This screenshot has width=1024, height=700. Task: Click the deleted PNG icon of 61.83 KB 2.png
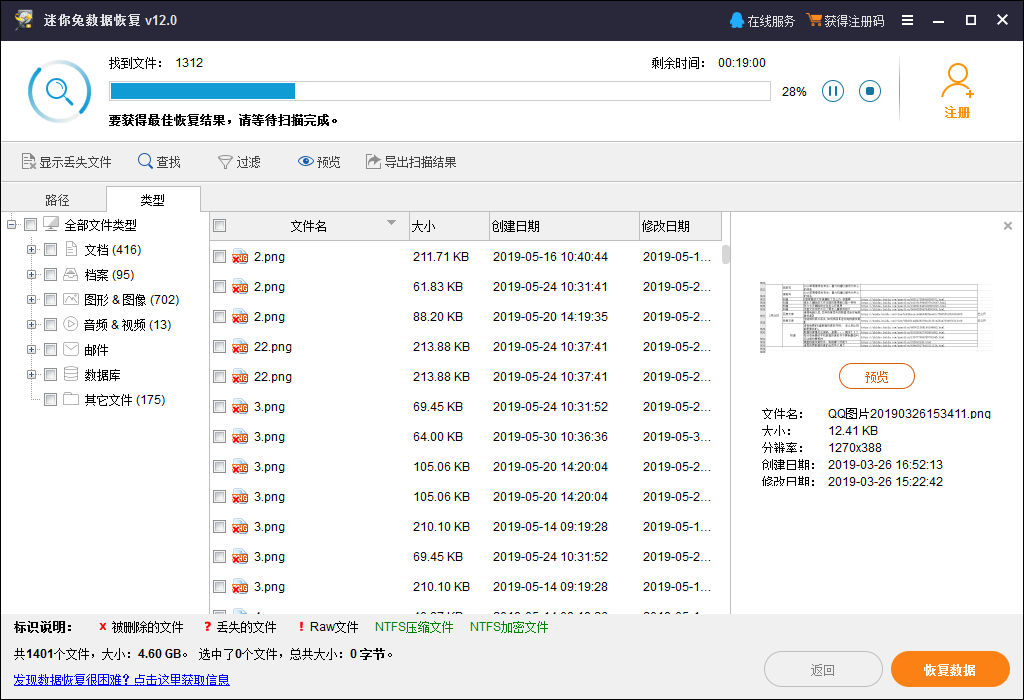coord(240,286)
